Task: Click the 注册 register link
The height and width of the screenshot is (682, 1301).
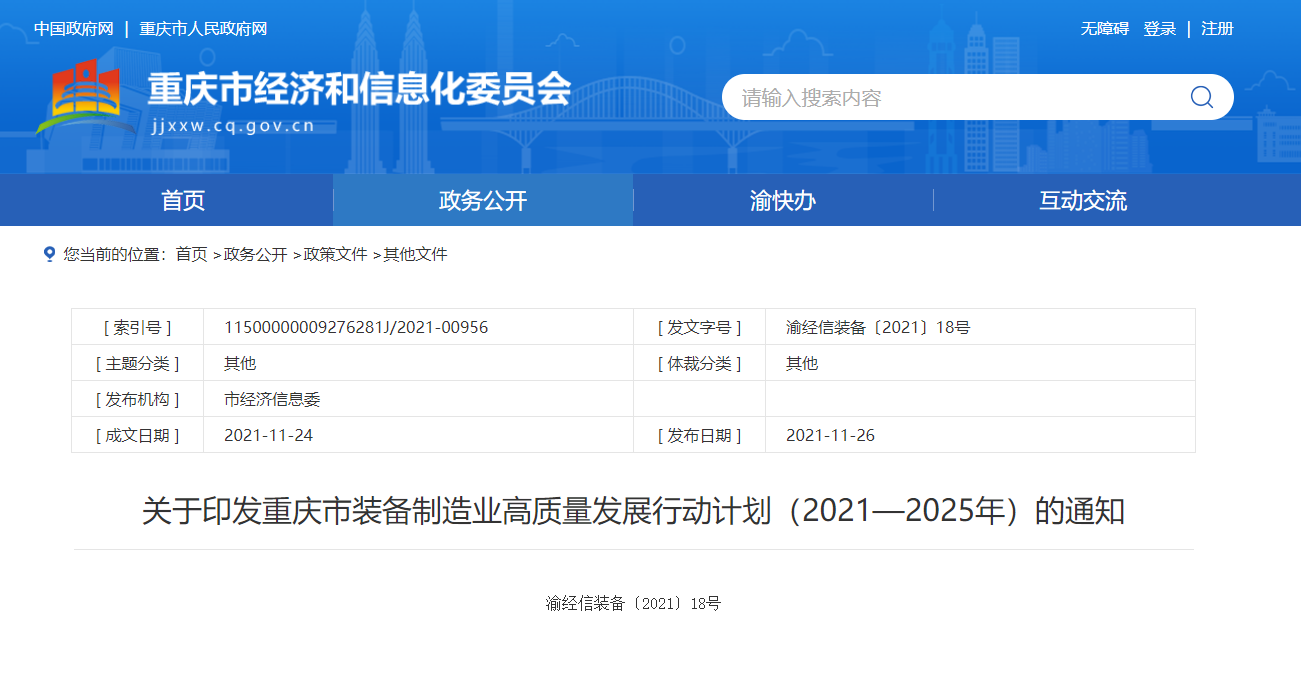Action: click(1217, 29)
